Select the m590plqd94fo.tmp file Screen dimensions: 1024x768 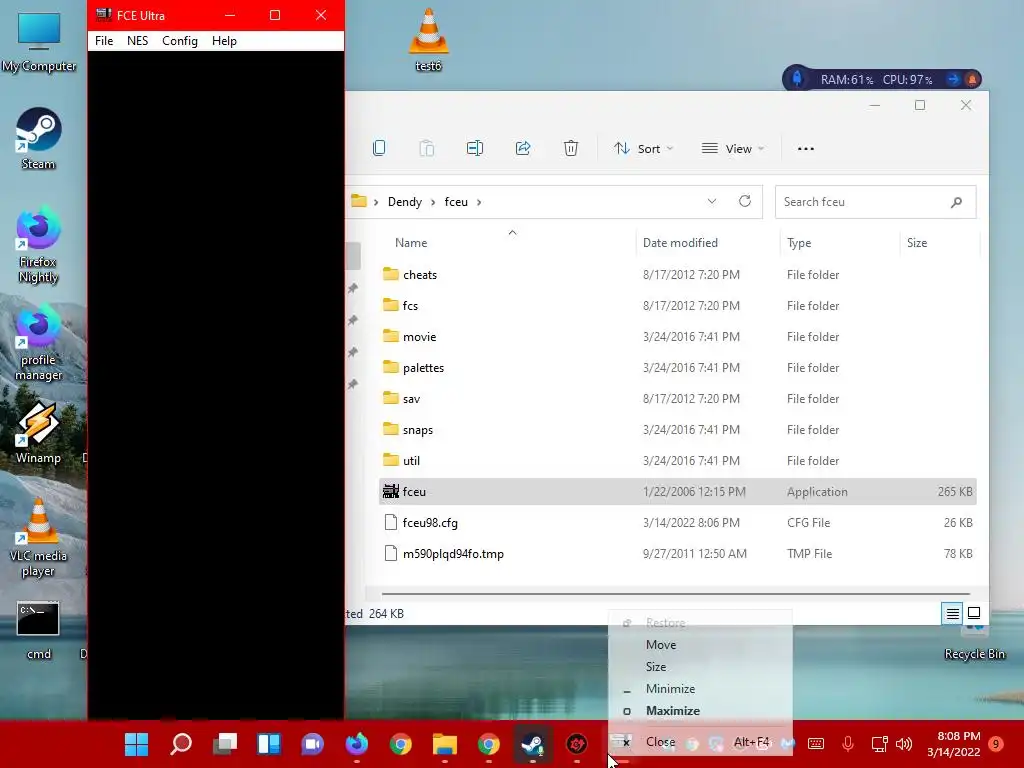tap(677, 554)
